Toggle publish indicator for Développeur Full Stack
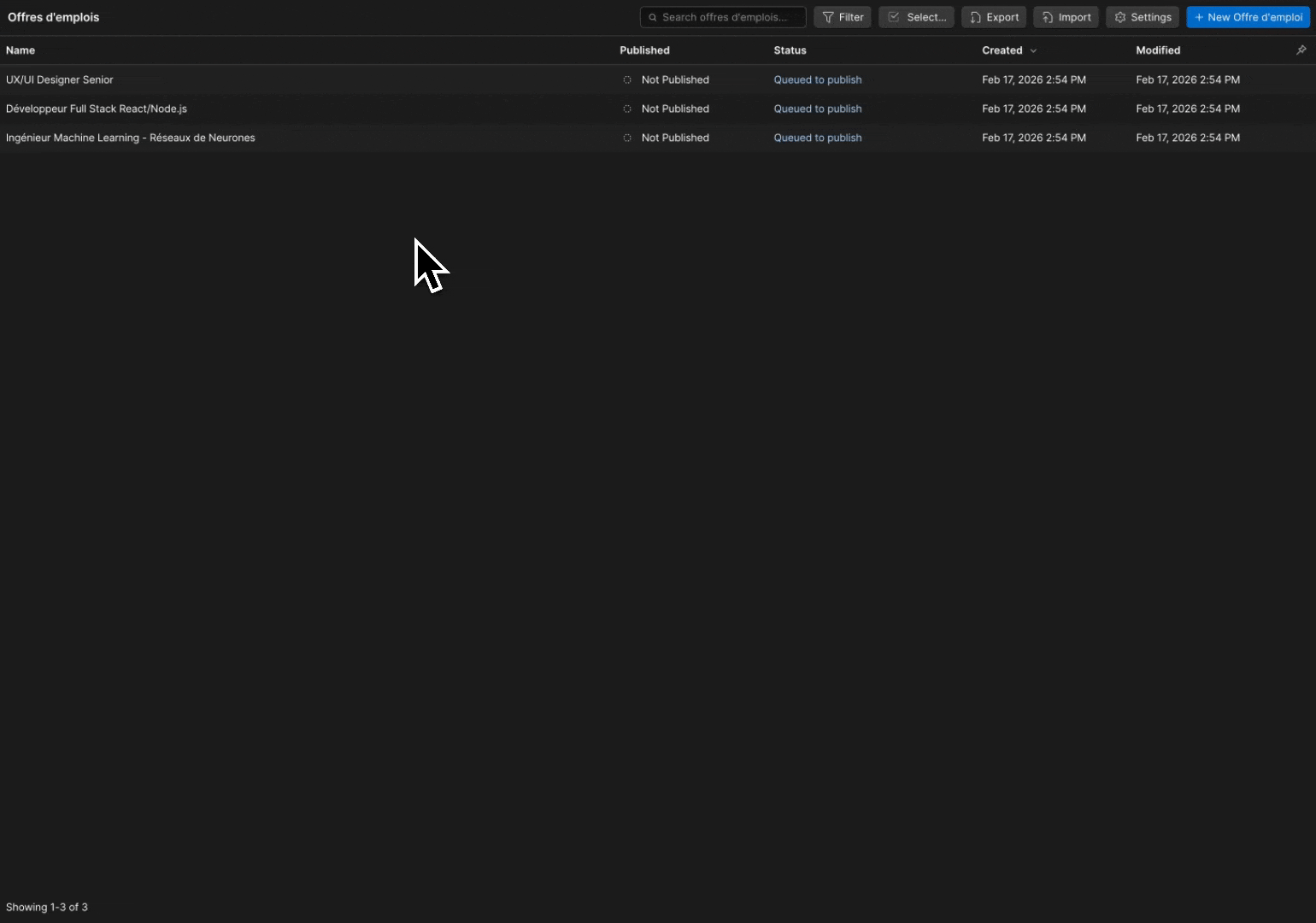Viewport: 1316px width, 923px height. point(626,109)
